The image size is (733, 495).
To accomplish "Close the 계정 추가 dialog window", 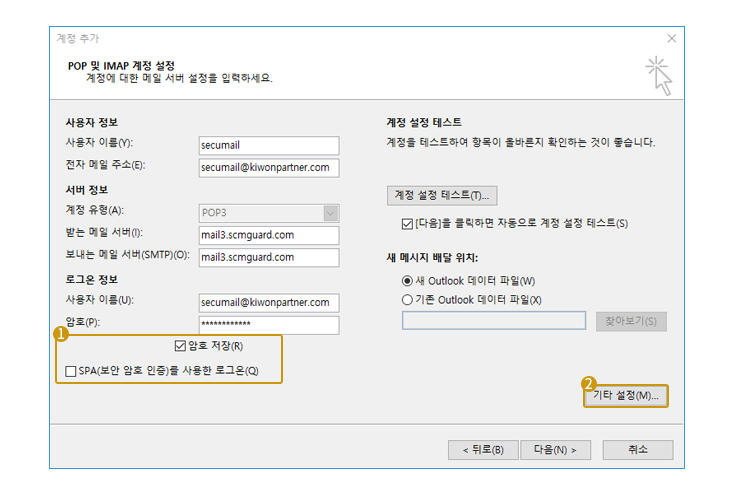I will [x=671, y=38].
